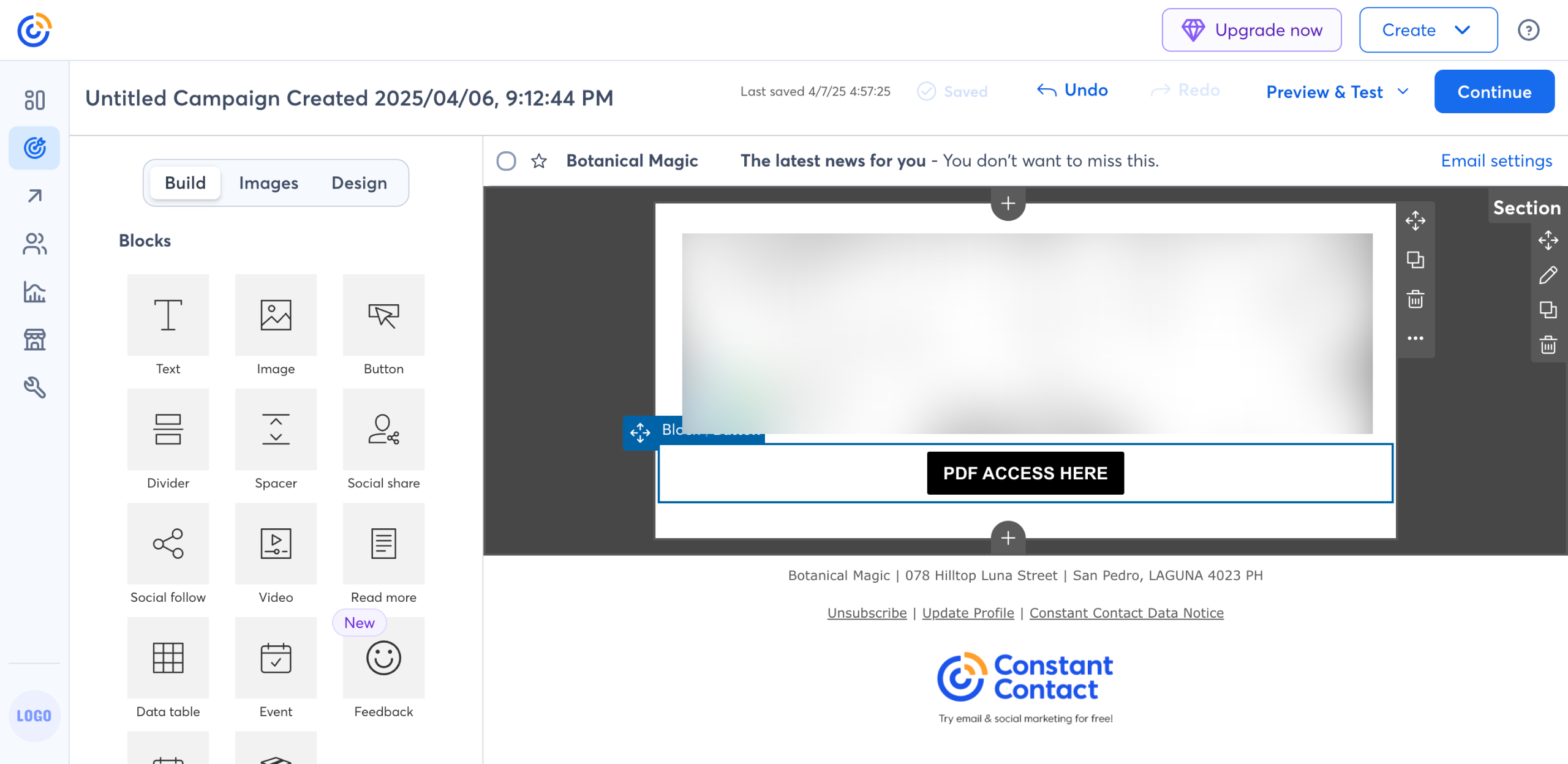Screen dimensions: 1568x764
Task: Click the Feedback smiley block
Action: (383, 657)
